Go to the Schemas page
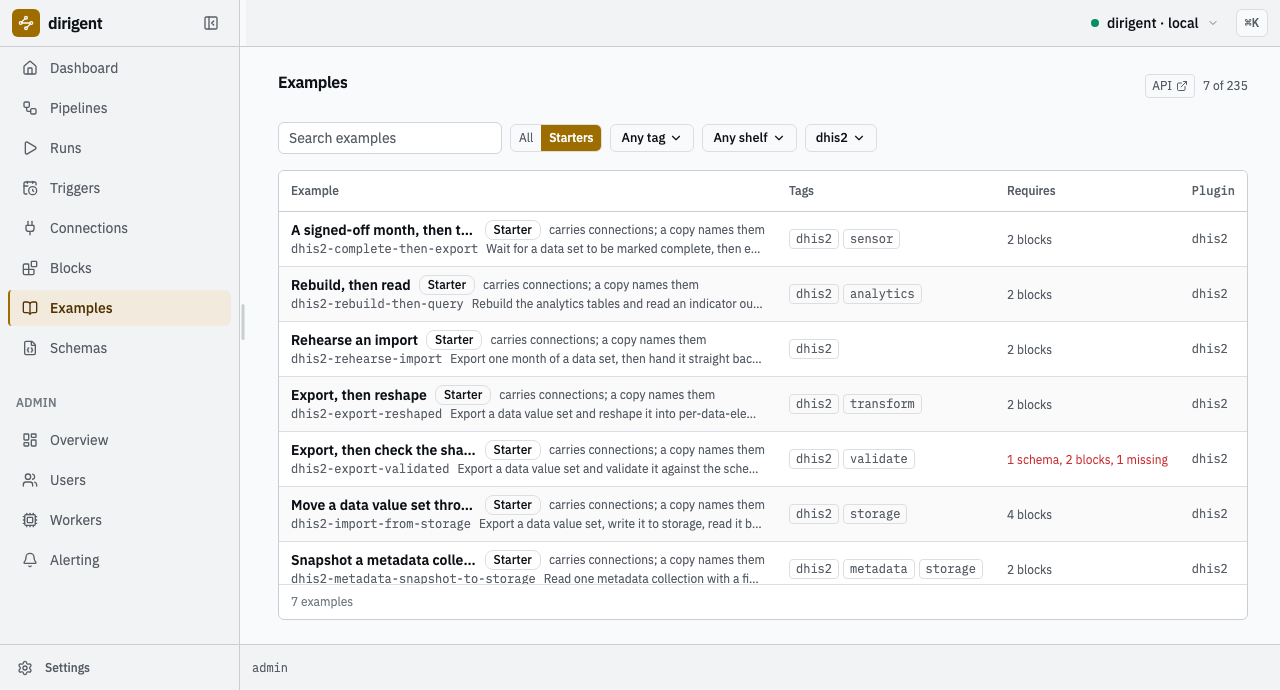 (x=119, y=348)
